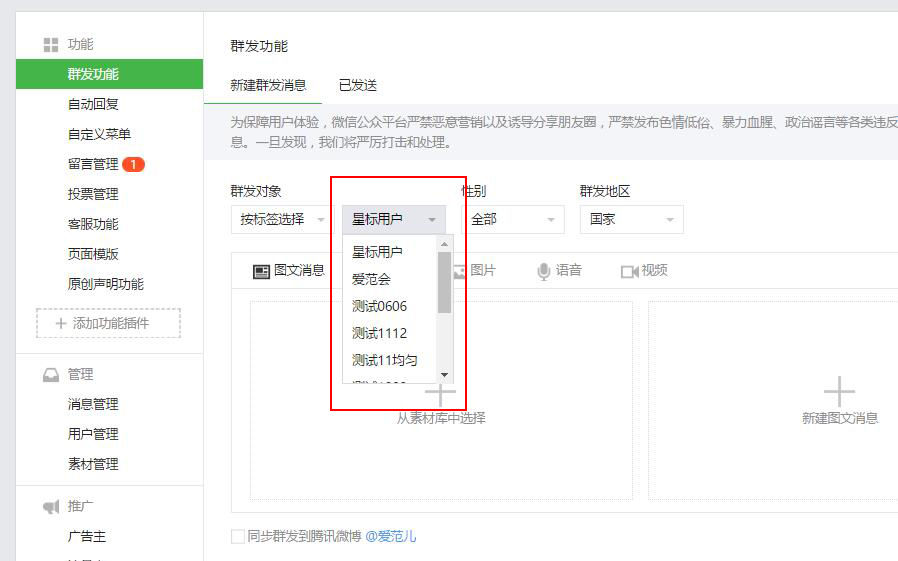Click the 图文消息 icon tab
This screenshot has width=898, height=561.
tap(261, 271)
